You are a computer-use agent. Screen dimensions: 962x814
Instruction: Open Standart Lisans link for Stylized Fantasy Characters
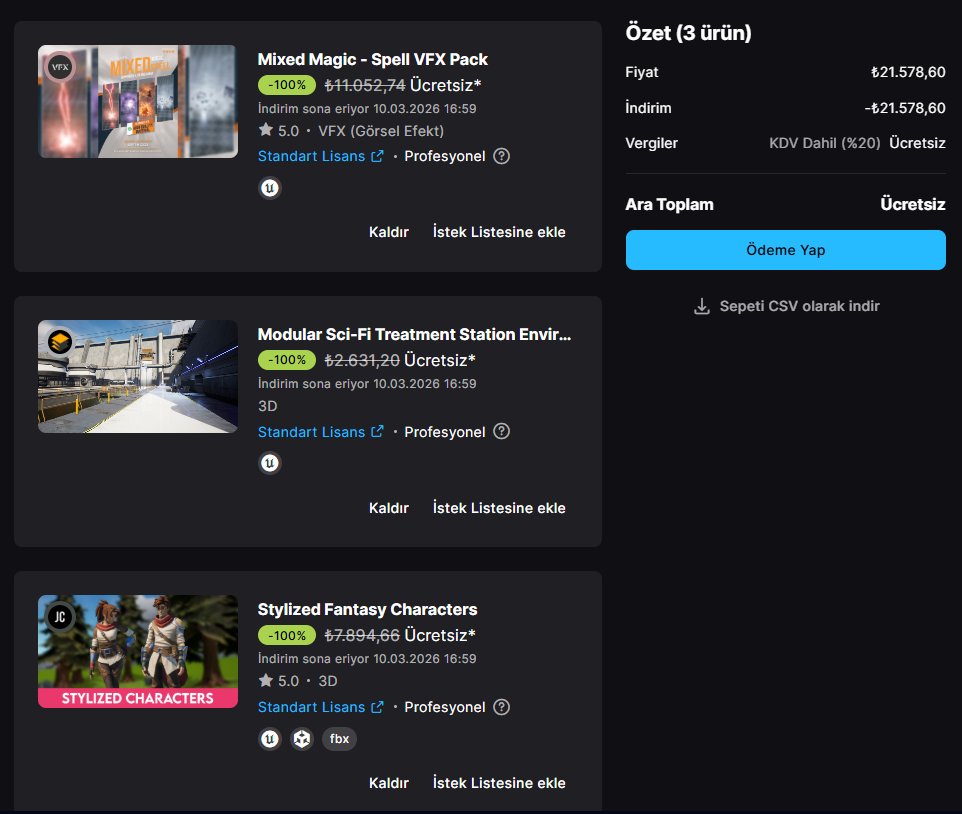click(320, 707)
